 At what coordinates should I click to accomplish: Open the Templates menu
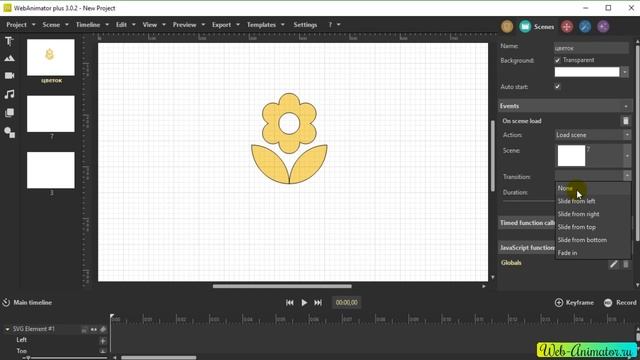click(265, 24)
